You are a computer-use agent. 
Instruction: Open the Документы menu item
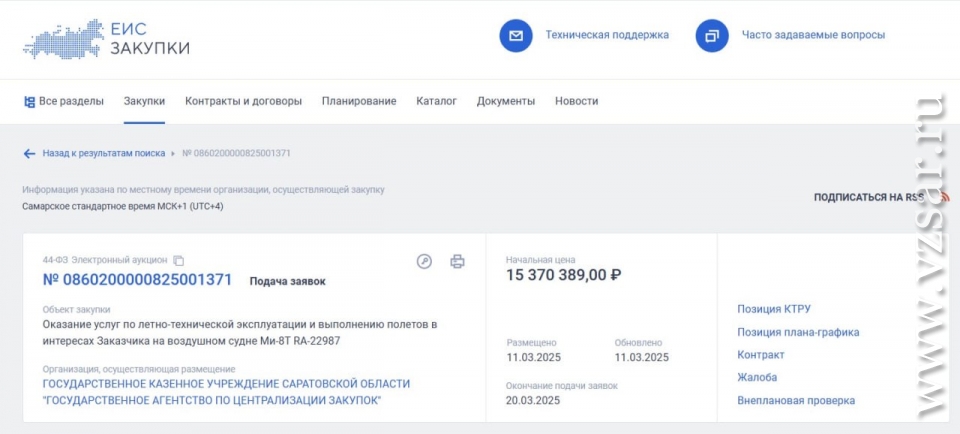(x=506, y=101)
